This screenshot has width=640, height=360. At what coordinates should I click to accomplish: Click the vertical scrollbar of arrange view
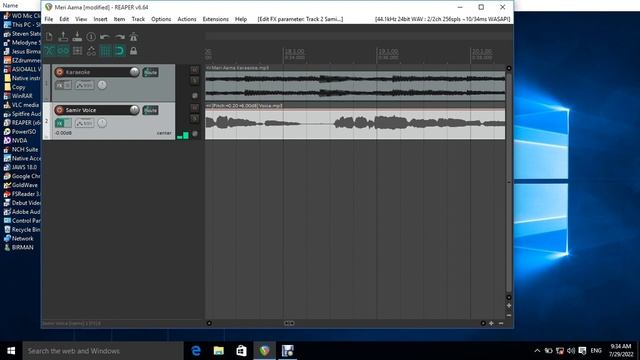click(x=509, y=182)
